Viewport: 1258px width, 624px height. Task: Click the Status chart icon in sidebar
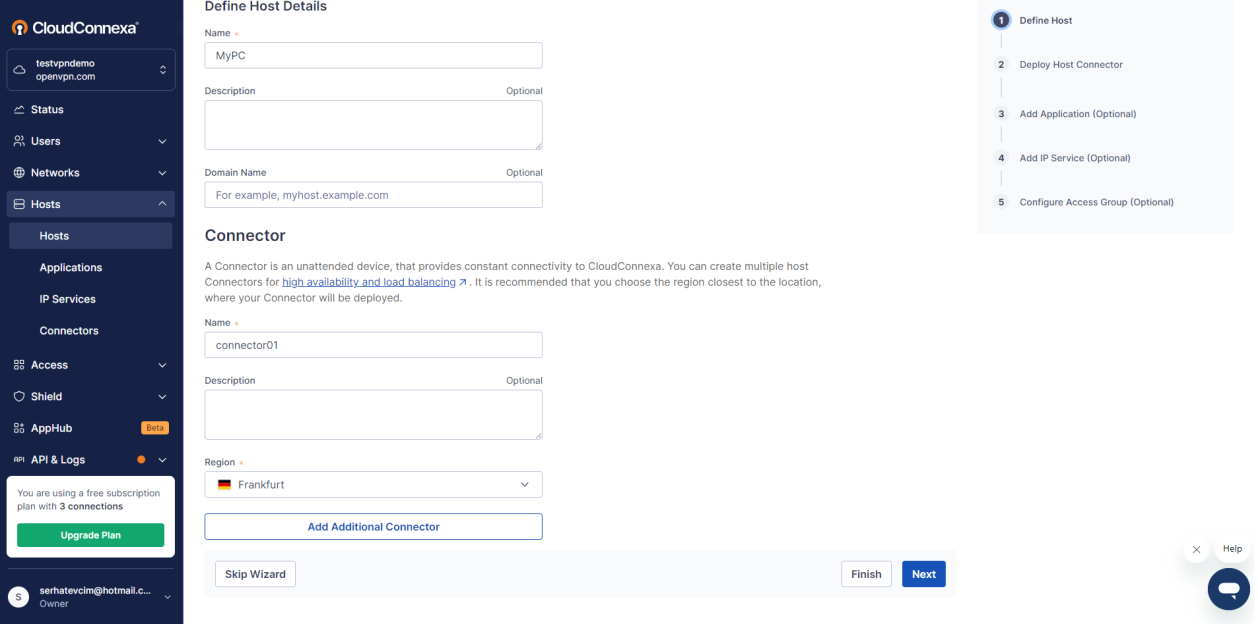click(x=19, y=110)
